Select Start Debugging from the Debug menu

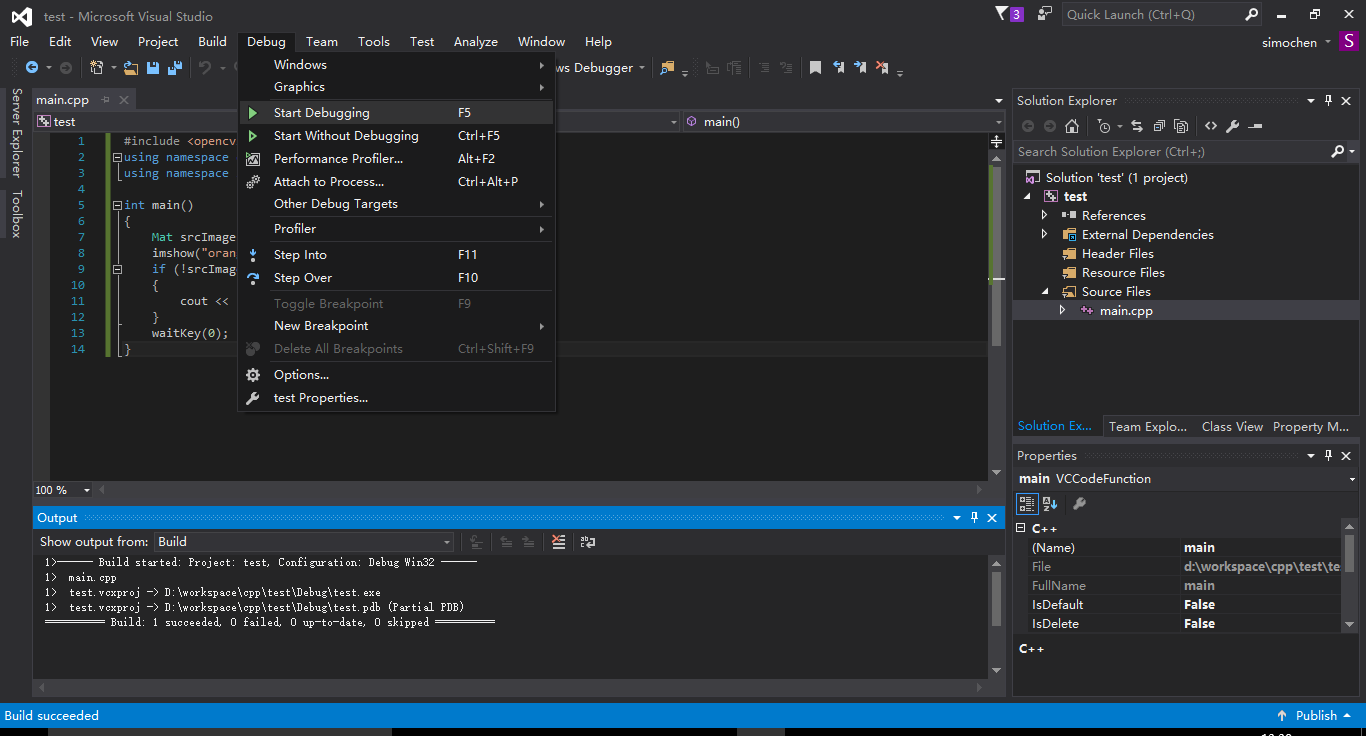397,113
